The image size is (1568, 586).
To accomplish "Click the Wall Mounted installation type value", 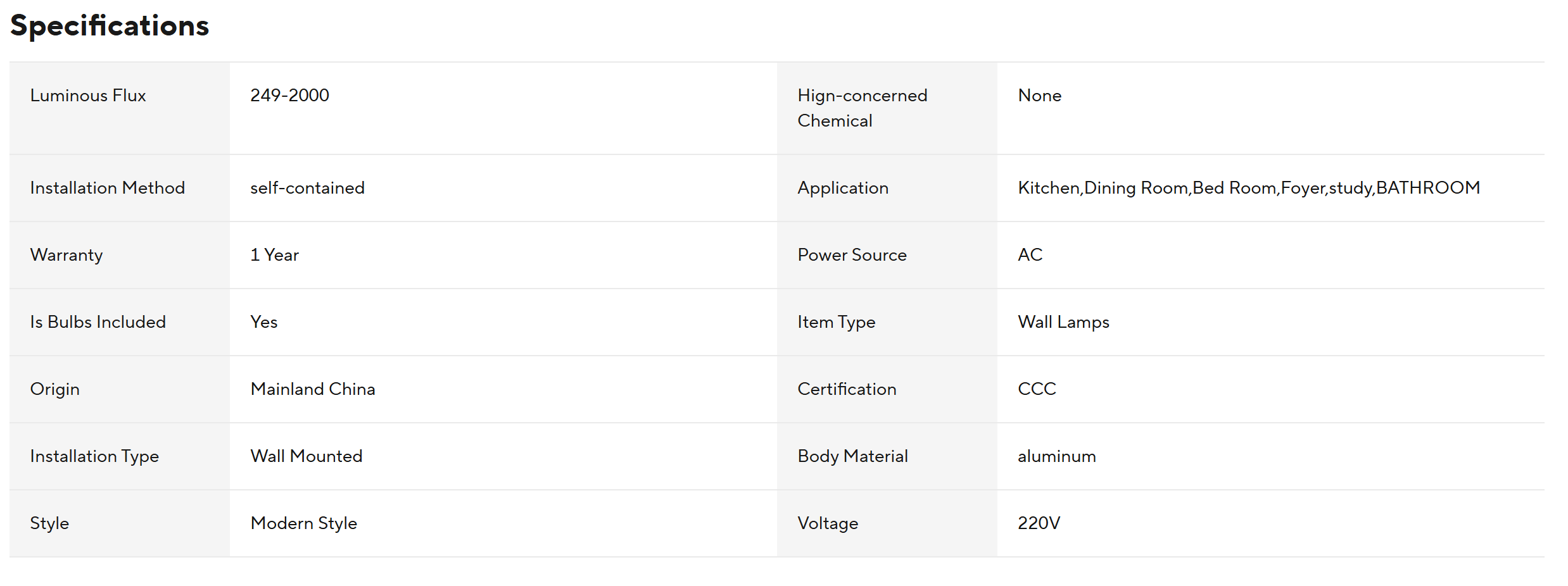I will (x=307, y=456).
